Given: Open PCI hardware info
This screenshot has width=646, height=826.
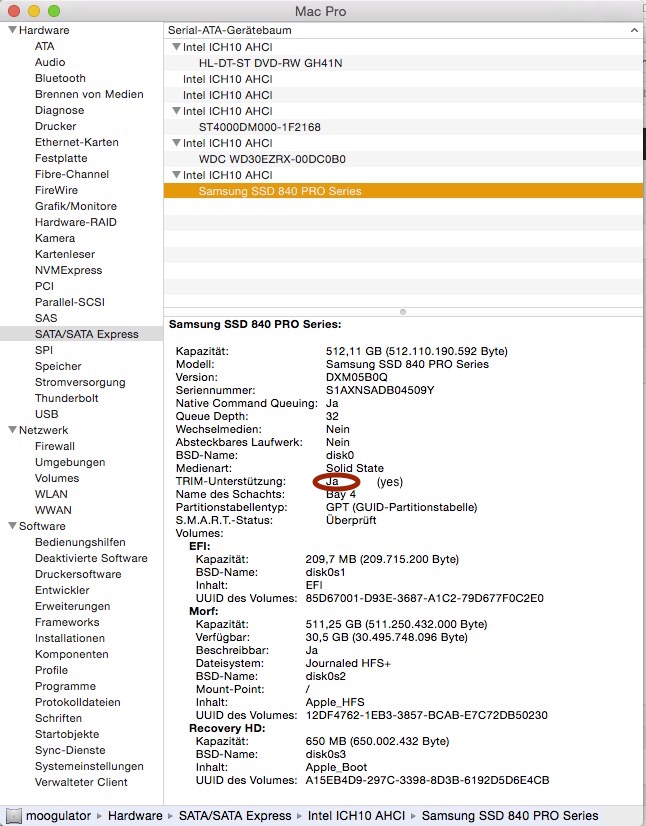Looking at the screenshot, I should 44,286.
